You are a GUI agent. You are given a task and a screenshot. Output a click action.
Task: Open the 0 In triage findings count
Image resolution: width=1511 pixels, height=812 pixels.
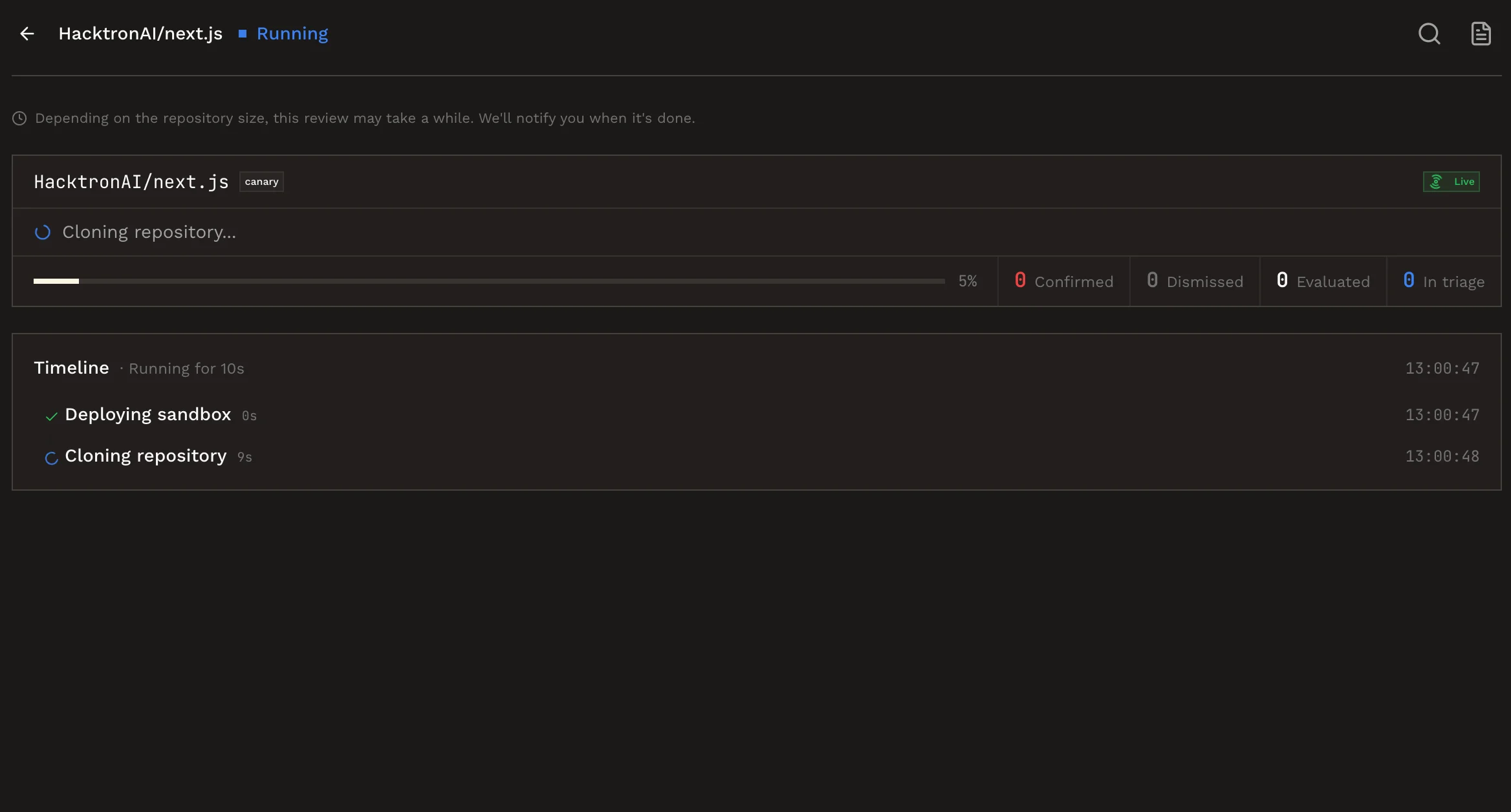[x=1444, y=281]
